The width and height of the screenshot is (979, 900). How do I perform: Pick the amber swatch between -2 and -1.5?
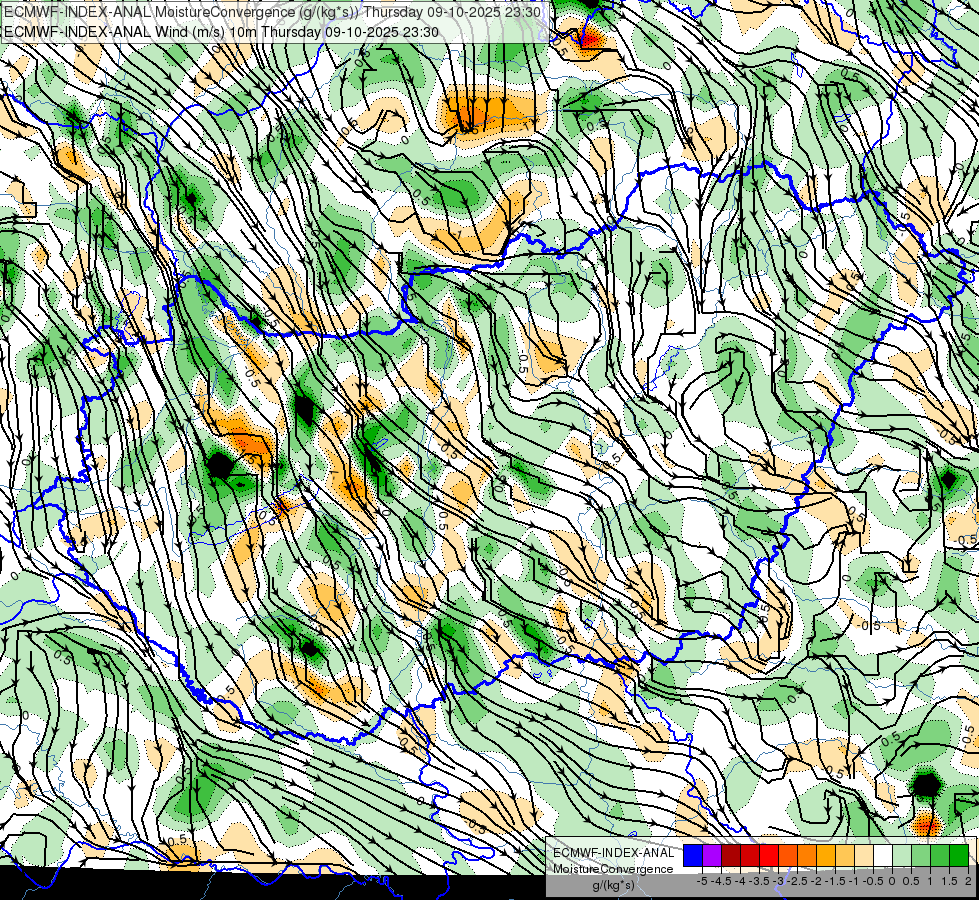tap(826, 856)
